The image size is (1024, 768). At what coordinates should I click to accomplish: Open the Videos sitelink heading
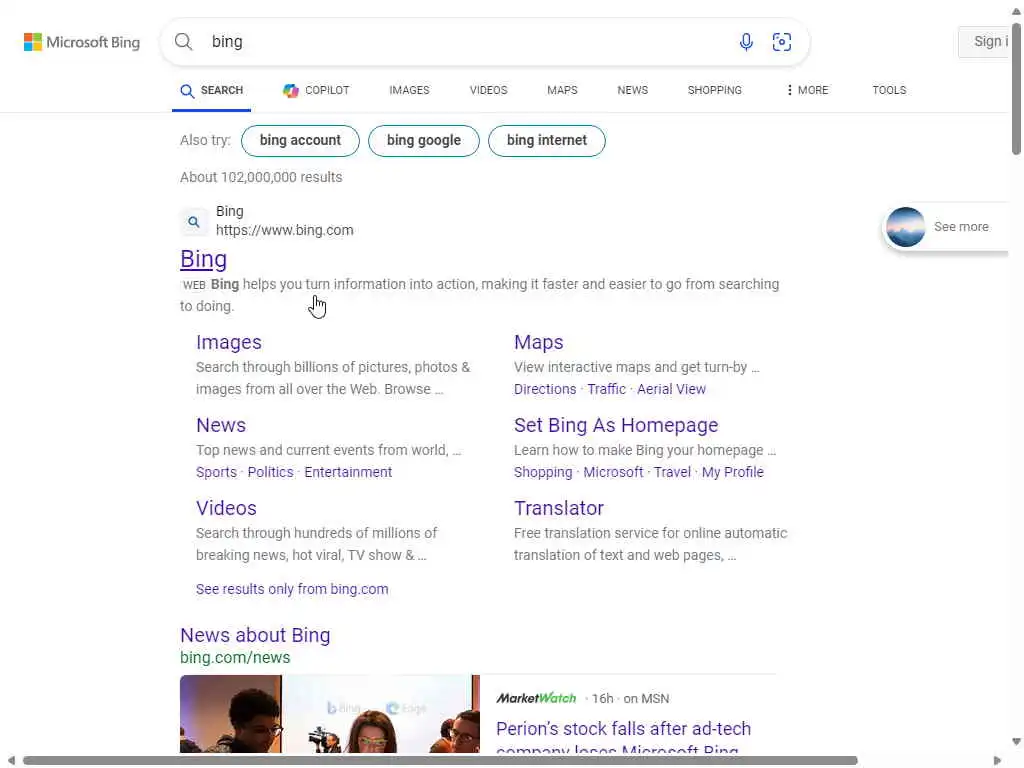[226, 508]
